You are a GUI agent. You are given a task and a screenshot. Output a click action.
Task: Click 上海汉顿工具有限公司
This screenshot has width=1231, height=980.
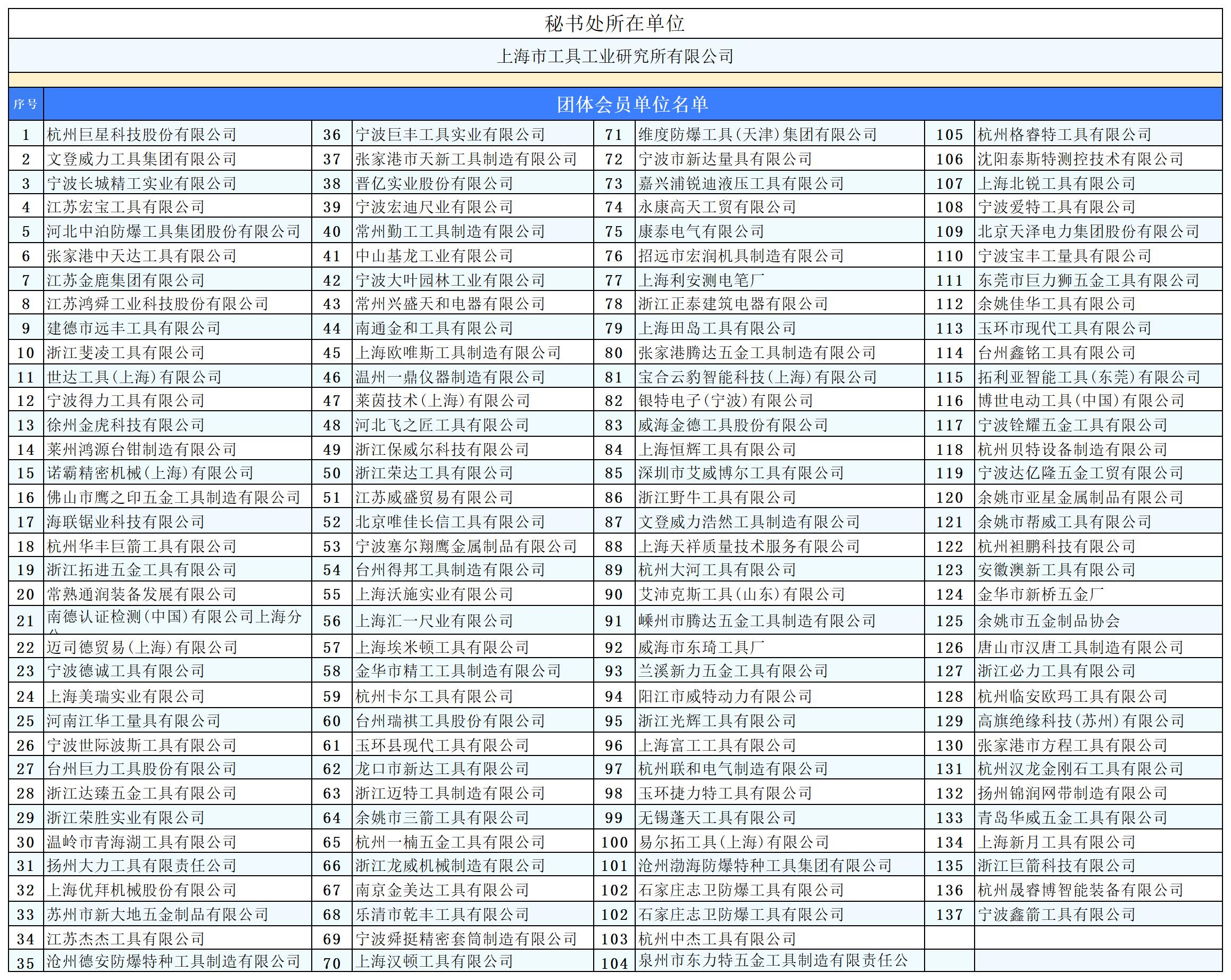pyautogui.click(x=435, y=961)
